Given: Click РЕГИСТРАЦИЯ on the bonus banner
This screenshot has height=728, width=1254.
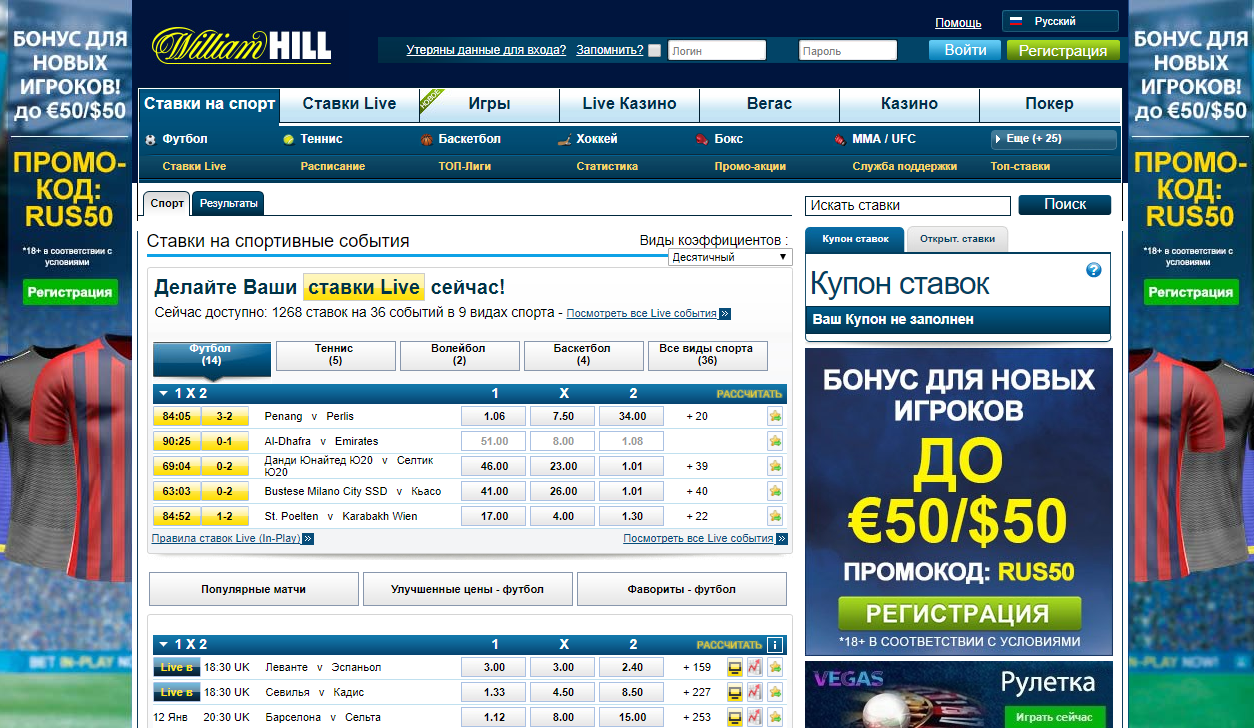Looking at the screenshot, I should (x=959, y=614).
